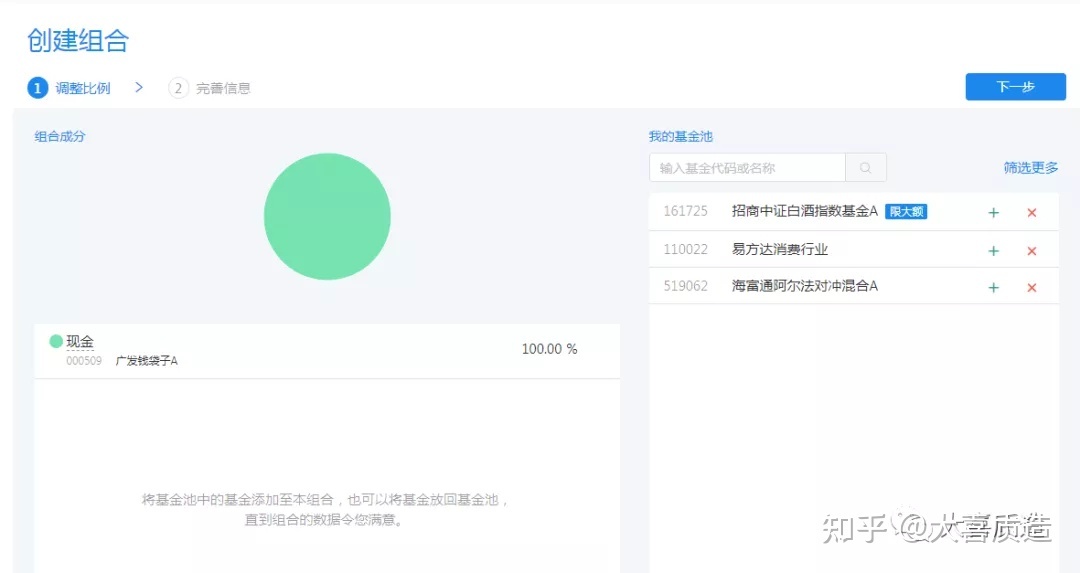Screen dimensions: 1080x573
Task: Click the step arrow chevron between steps
Action: tap(139, 87)
